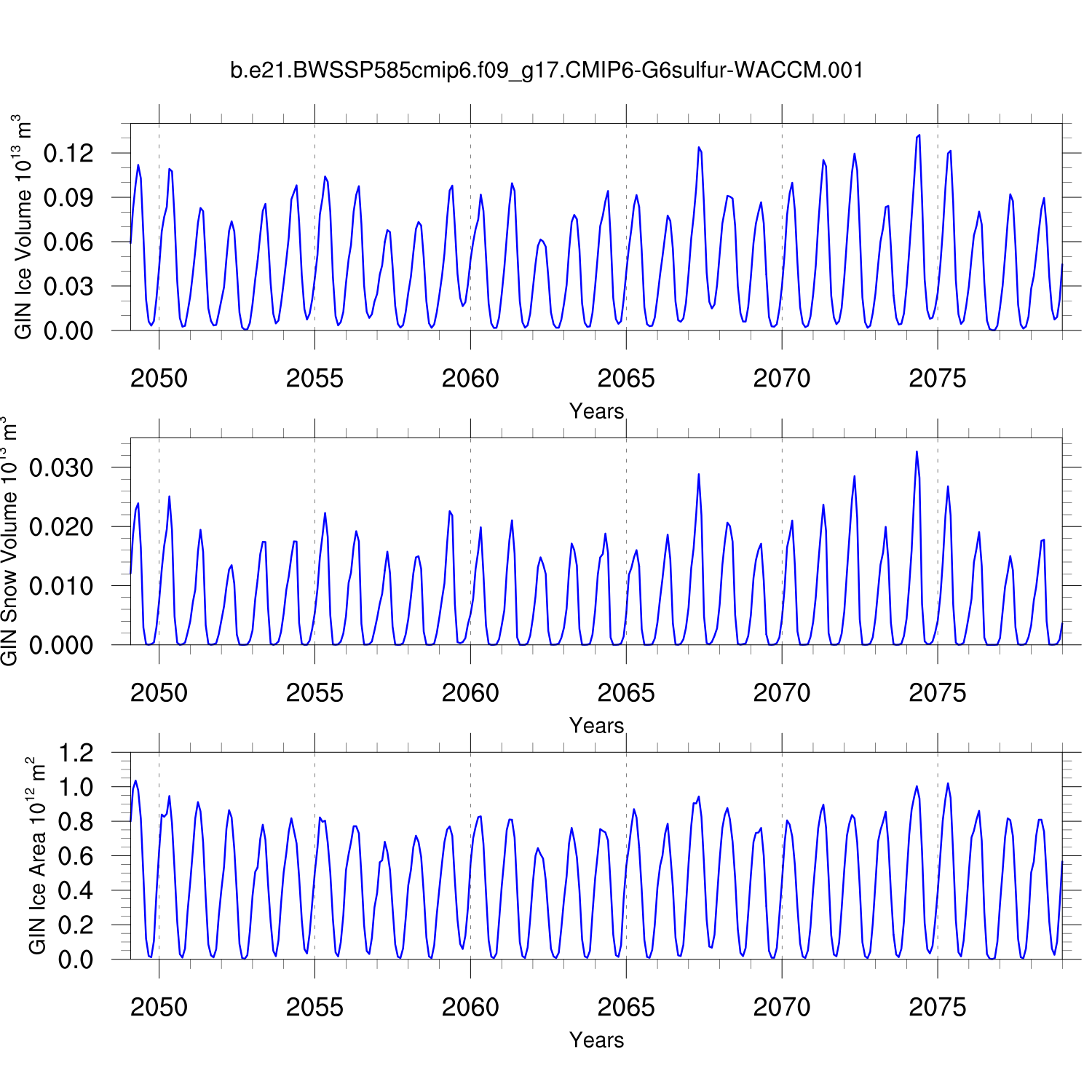Click the 0.12 y-axis value on Ice Volume chart
Viewport: 1092px width, 1092px height.
pyautogui.click(x=68, y=154)
